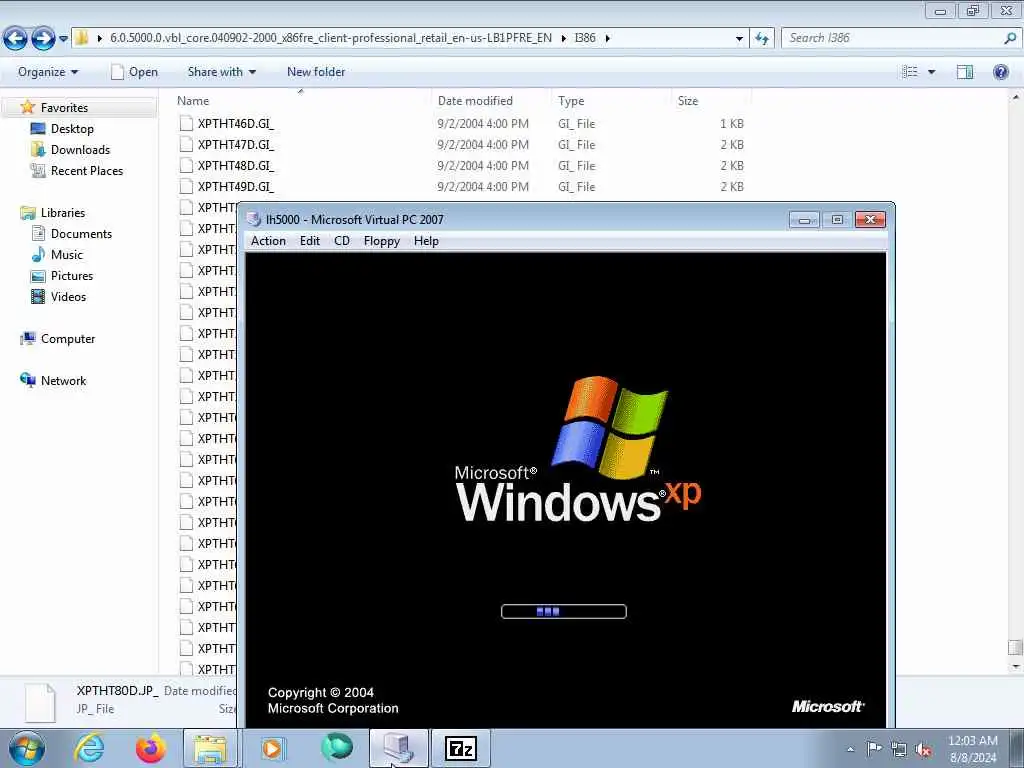Click network tray icon
The width and height of the screenshot is (1024, 768).
[x=899, y=749]
